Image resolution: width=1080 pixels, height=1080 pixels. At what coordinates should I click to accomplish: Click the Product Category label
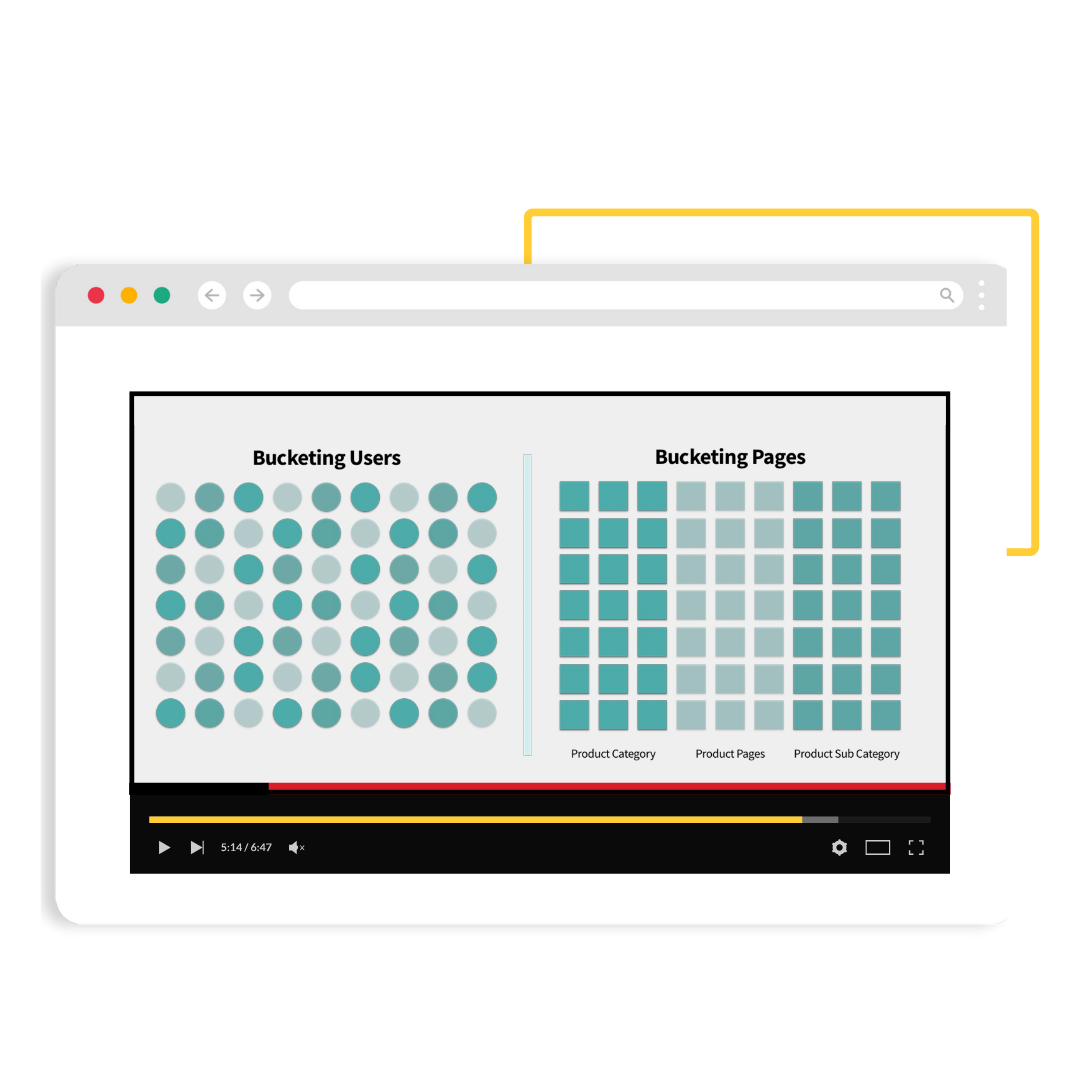613,754
